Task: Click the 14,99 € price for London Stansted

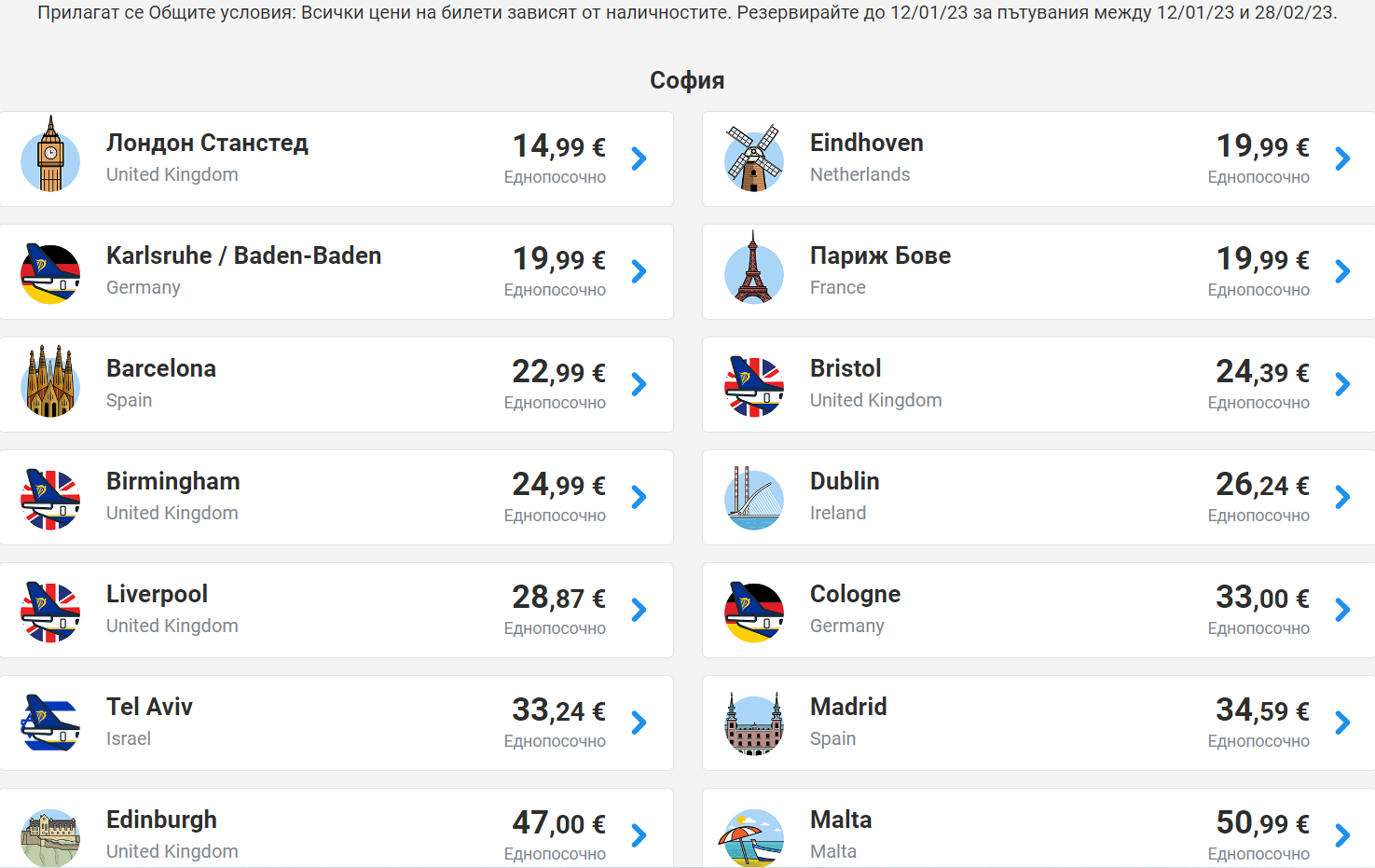Action: click(x=558, y=146)
